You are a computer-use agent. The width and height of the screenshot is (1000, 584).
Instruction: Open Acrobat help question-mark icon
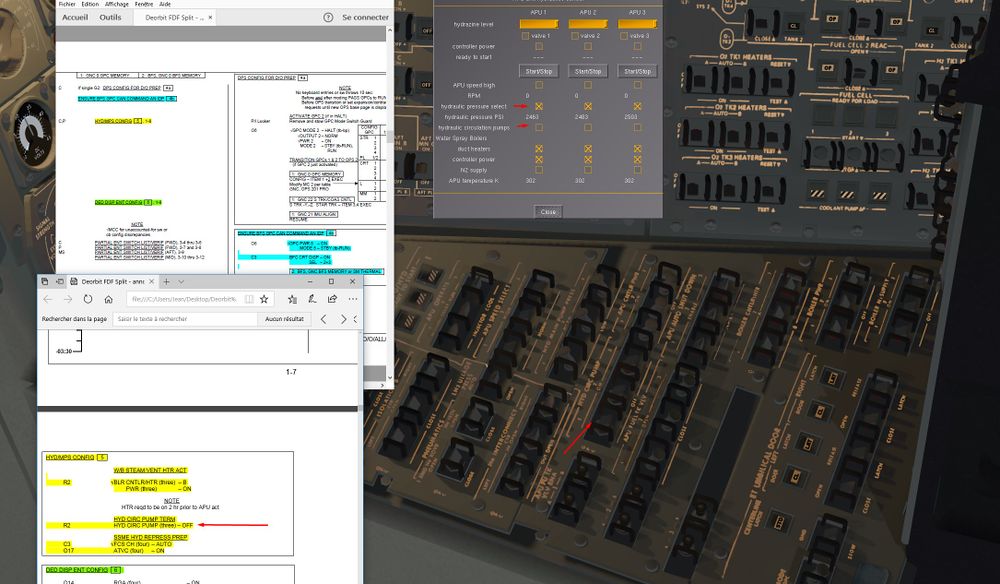pos(328,17)
